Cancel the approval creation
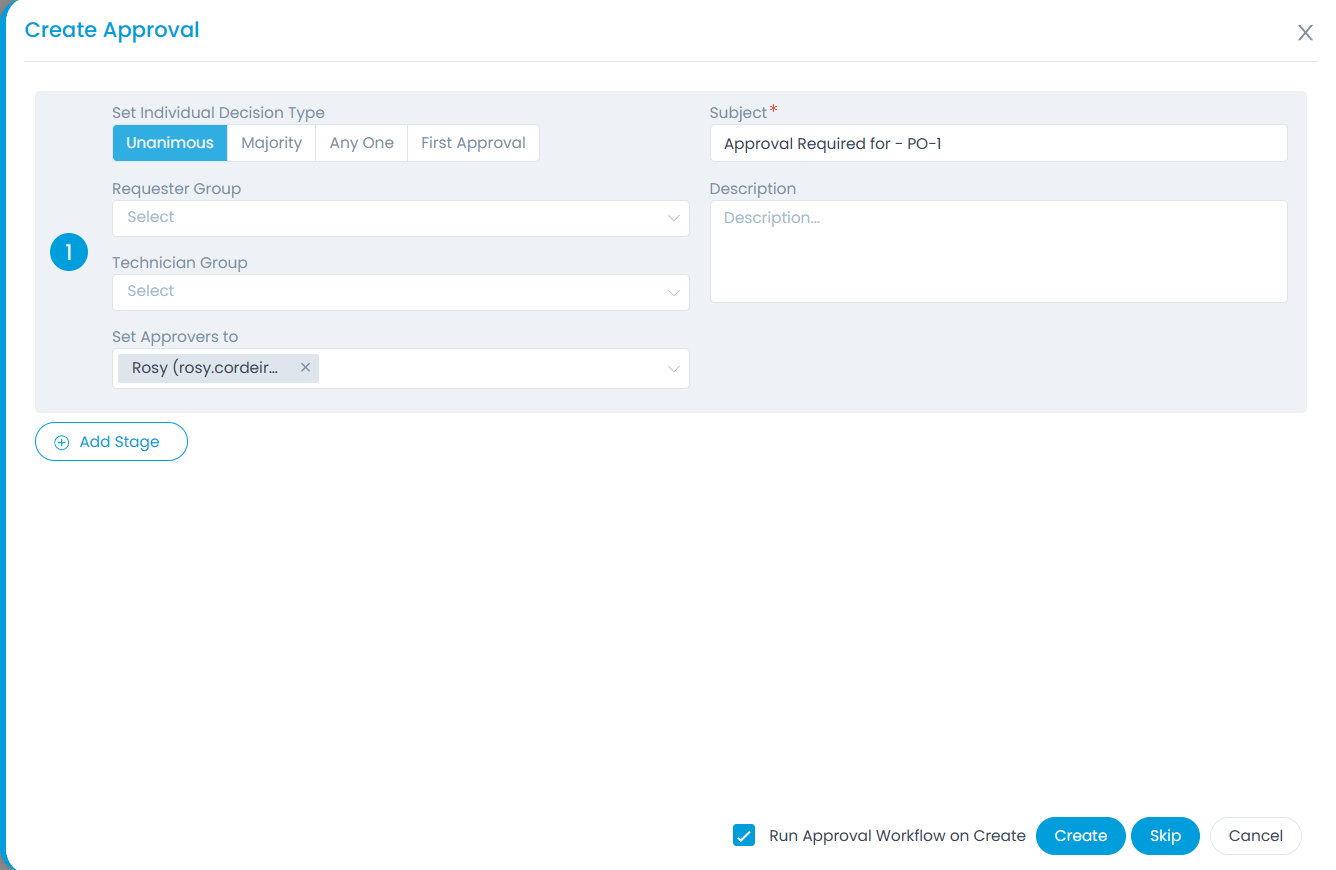 tap(1255, 835)
